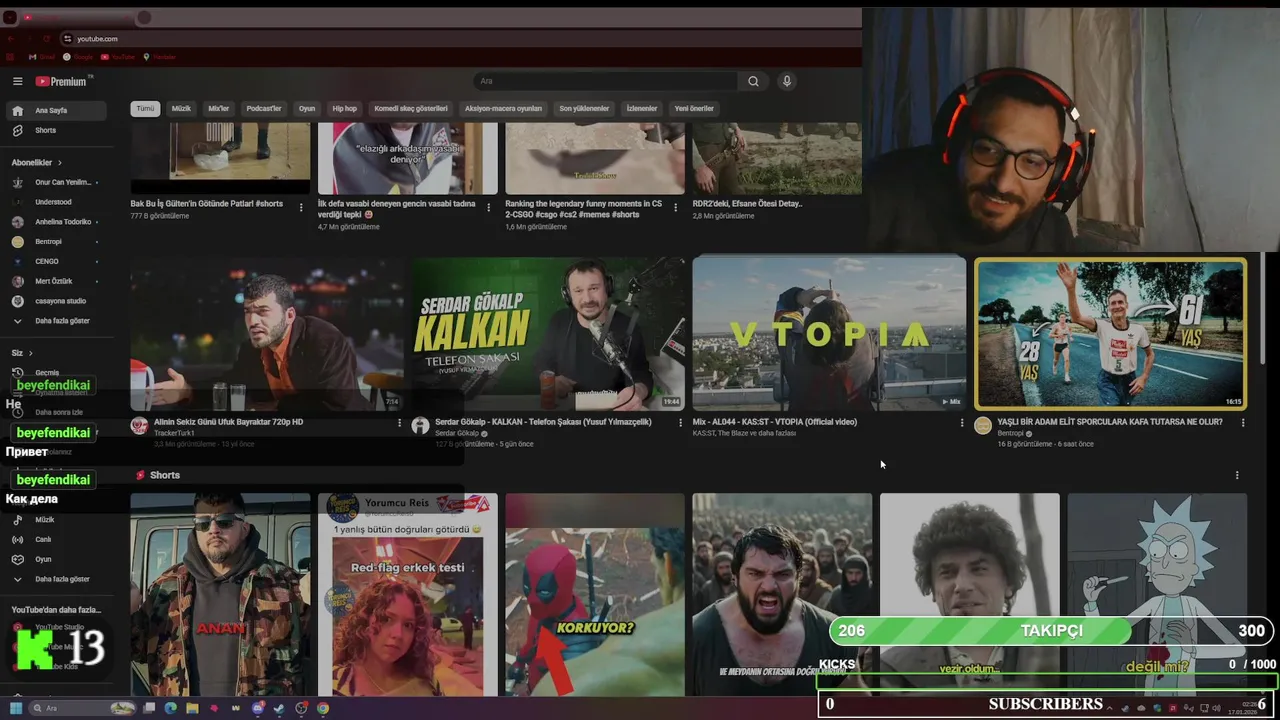Select the Müzik filter chip
This screenshot has height=720, width=1280.
tap(181, 108)
